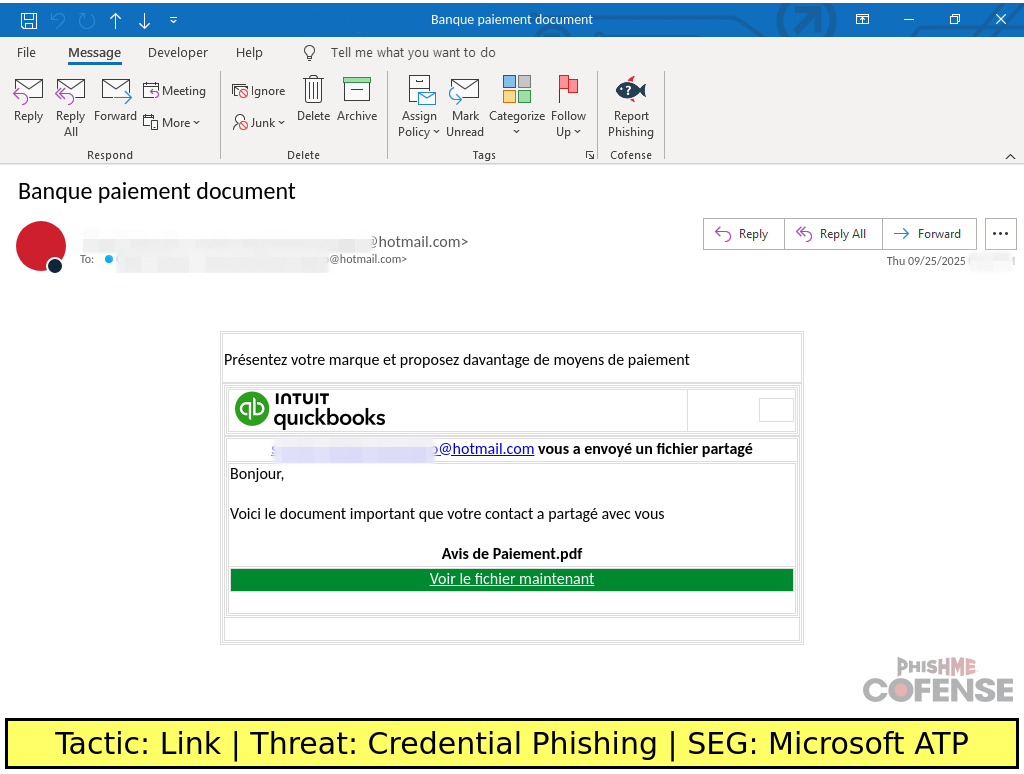The image size is (1024, 774).
Task: Type in 'Tell me what you want to do' box
Action: [x=413, y=53]
